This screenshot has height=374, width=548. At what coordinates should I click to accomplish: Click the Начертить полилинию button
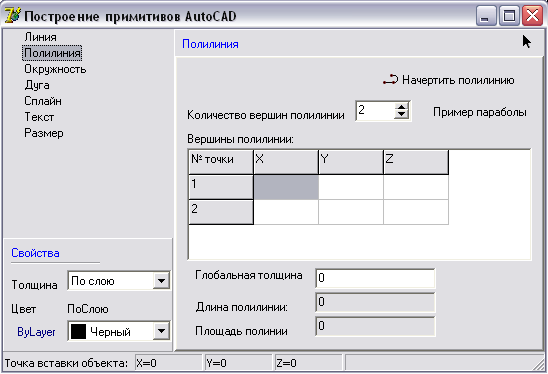click(449, 80)
